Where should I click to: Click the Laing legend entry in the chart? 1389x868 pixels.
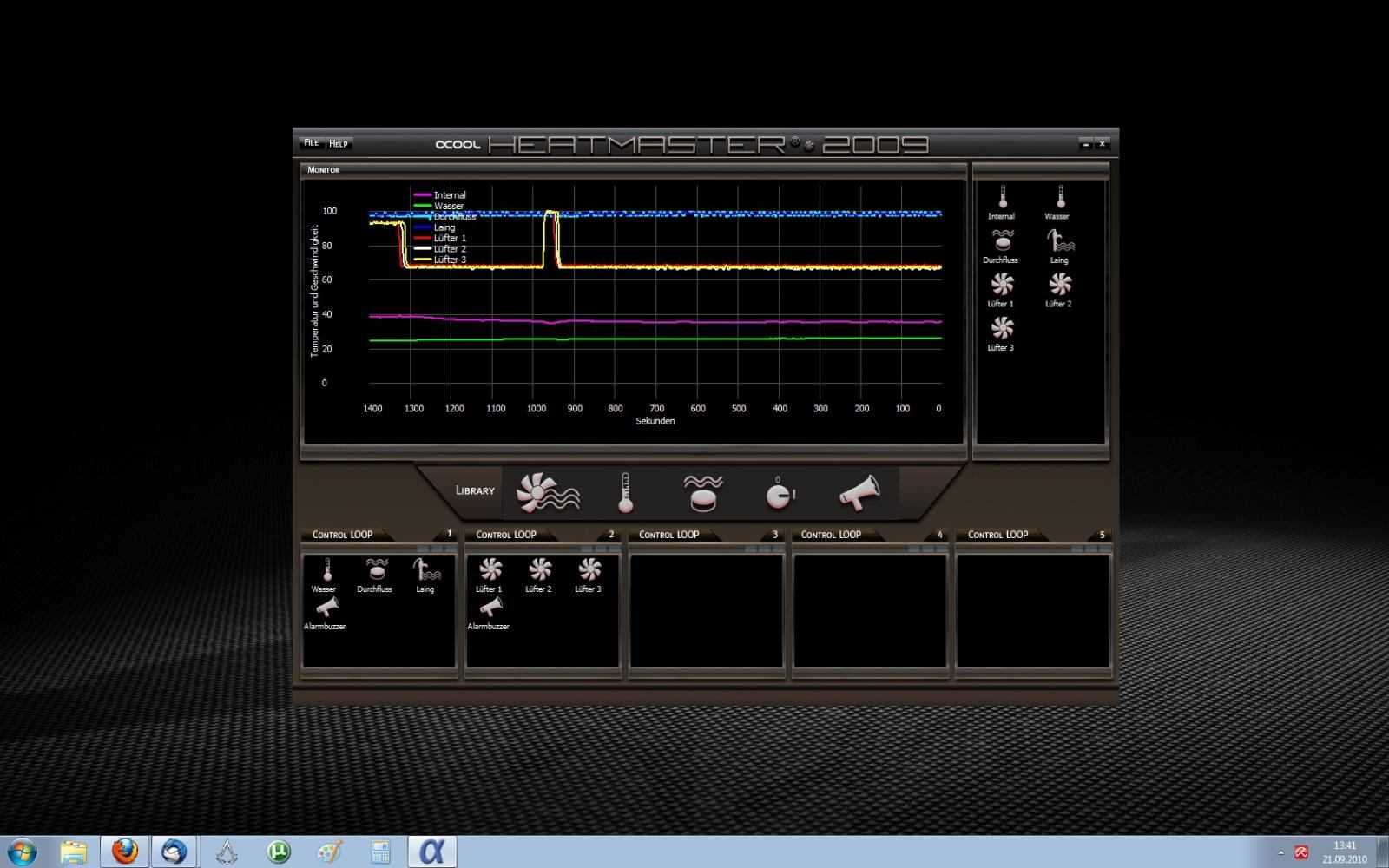point(435,227)
